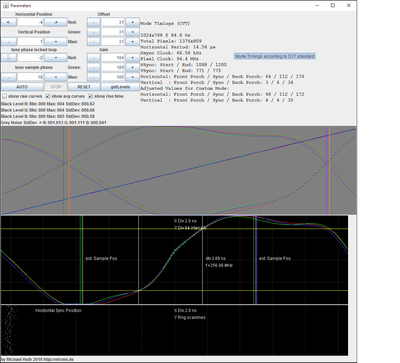Click the getLevels button
Screen dimensions: 400x363
[120, 87]
